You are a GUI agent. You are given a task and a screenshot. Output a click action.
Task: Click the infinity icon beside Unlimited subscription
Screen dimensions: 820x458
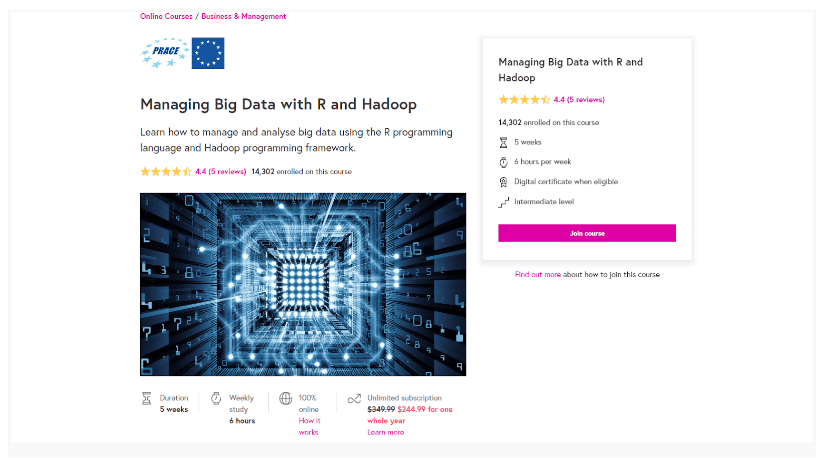point(354,398)
